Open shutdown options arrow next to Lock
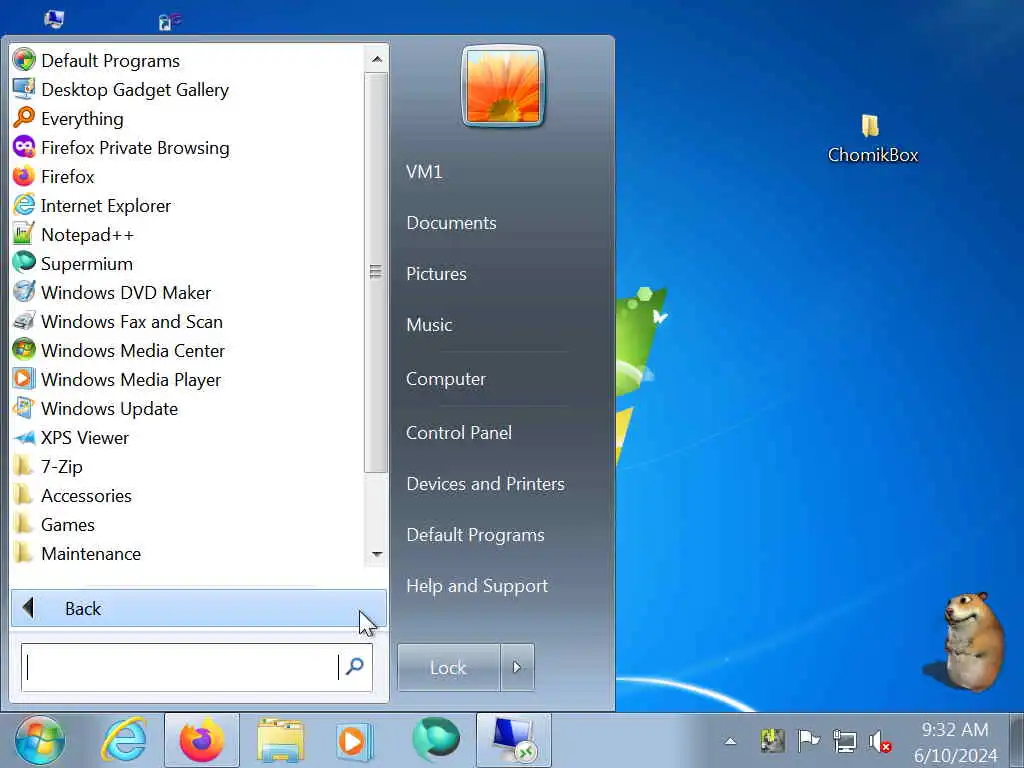 tap(517, 667)
